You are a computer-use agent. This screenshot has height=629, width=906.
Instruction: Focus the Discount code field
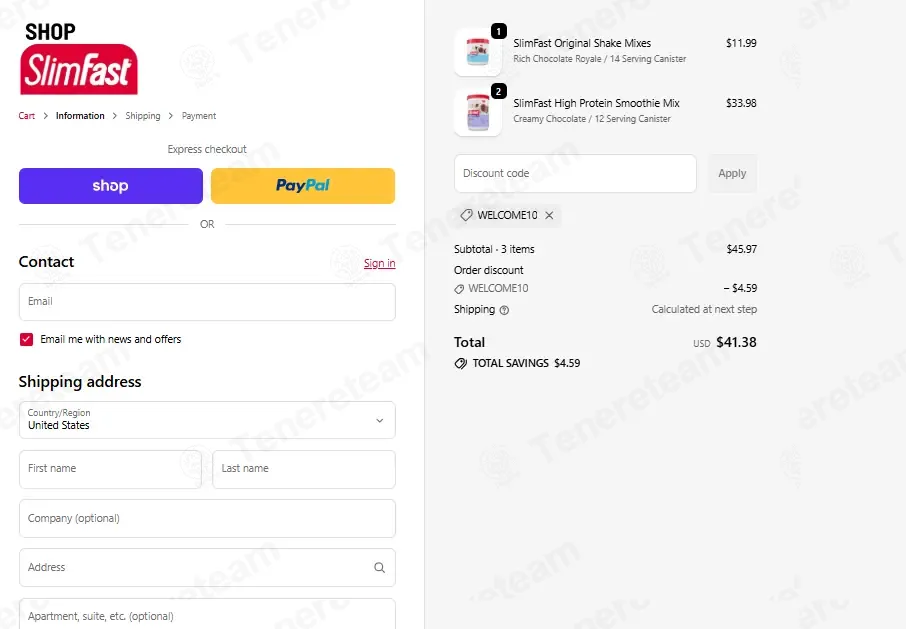575,173
